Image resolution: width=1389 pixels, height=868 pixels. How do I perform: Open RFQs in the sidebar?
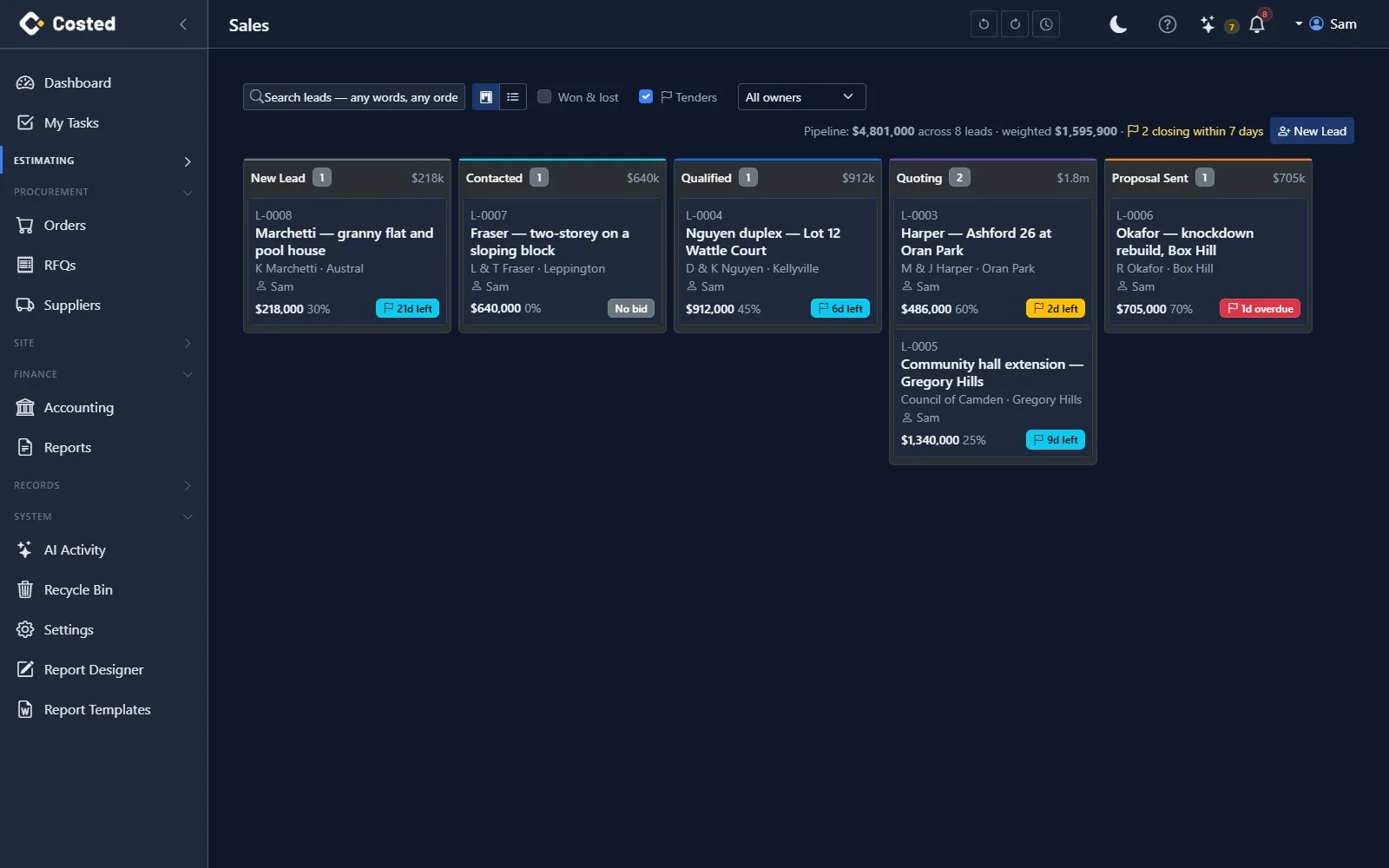pyautogui.click(x=103, y=266)
